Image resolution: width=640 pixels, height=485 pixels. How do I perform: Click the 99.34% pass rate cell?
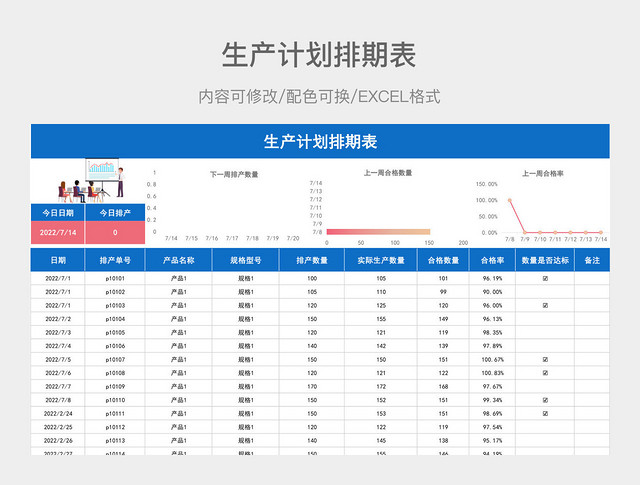point(492,400)
